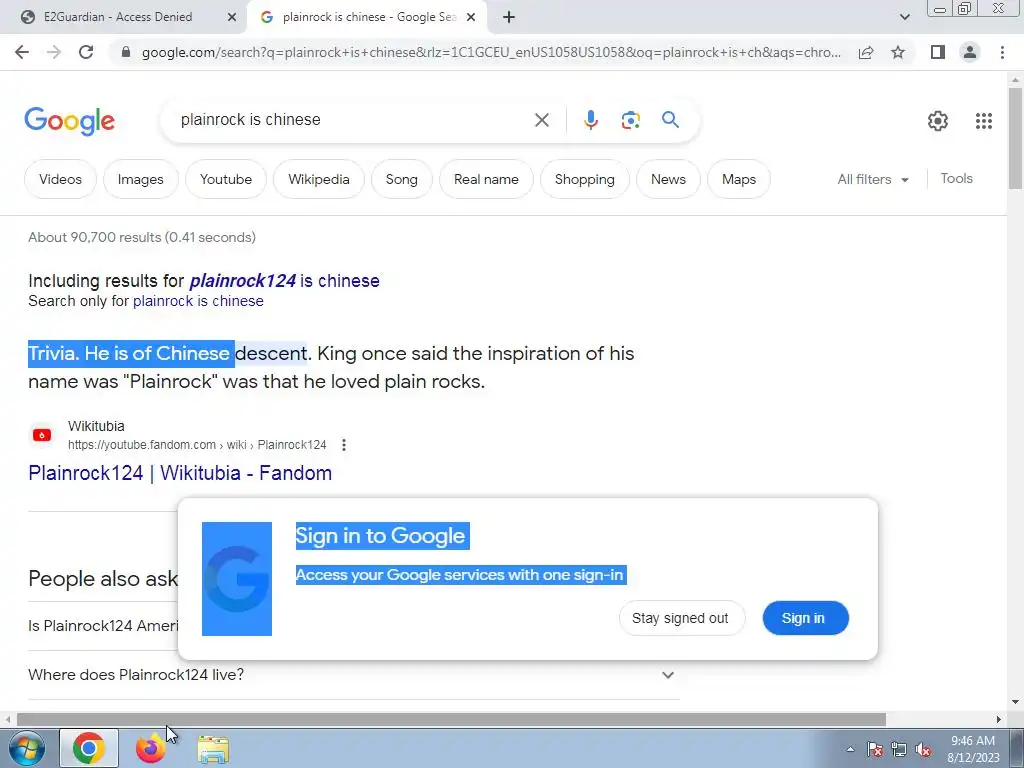Reload the current page
Viewport: 1024px width, 768px height.
[x=86, y=52]
